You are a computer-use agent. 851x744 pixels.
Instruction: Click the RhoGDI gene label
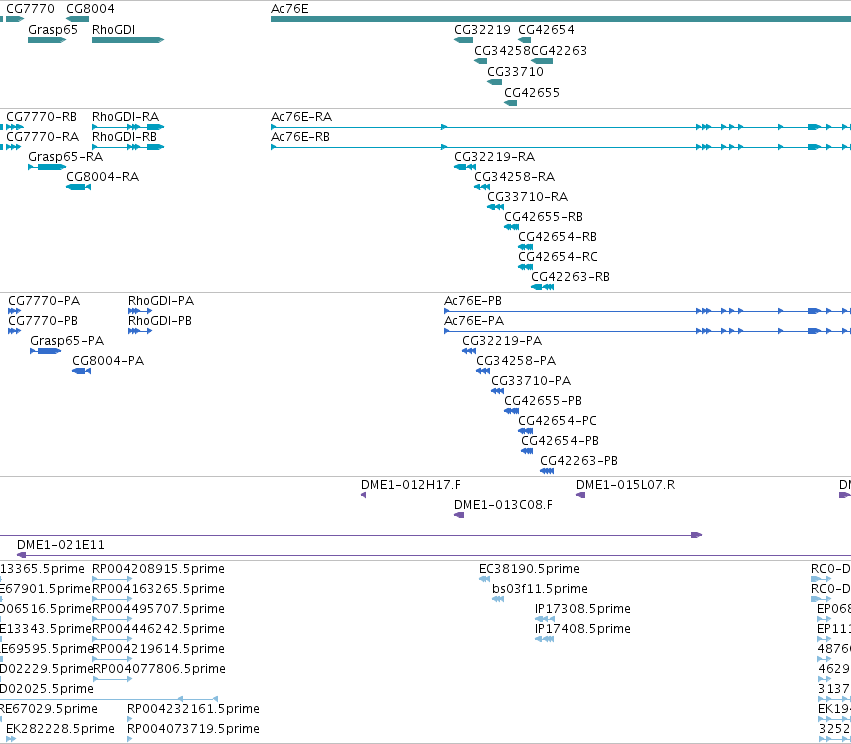point(113,30)
